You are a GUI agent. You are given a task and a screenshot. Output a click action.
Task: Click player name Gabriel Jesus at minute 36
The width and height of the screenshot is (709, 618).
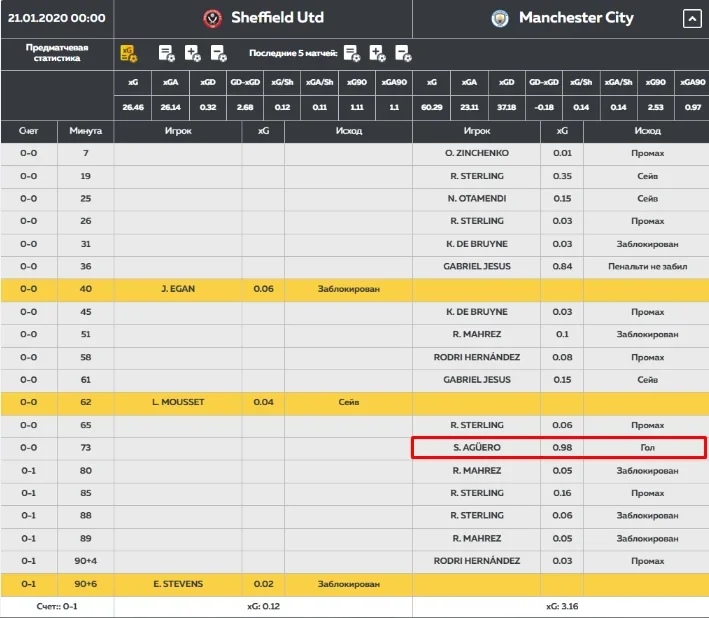[x=477, y=267]
